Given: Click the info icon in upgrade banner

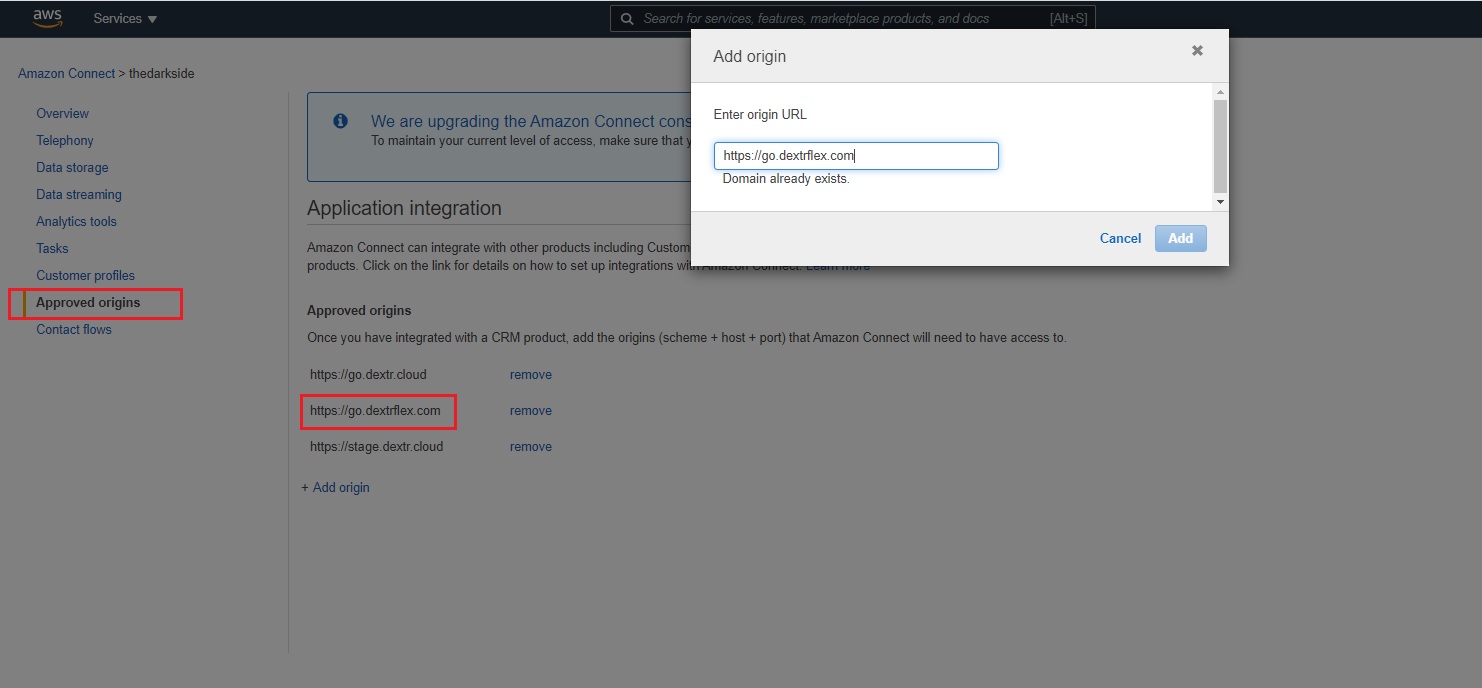Looking at the screenshot, I should pos(340,121).
